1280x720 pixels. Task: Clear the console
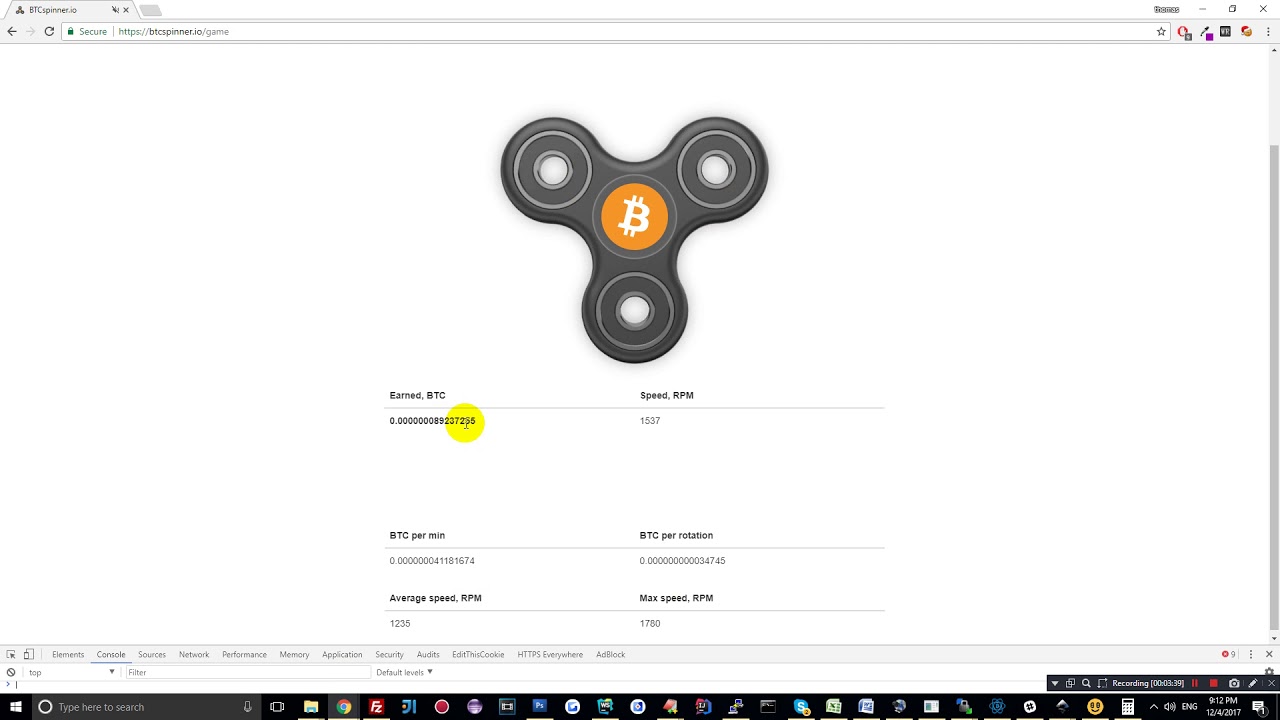coord(11,673)
